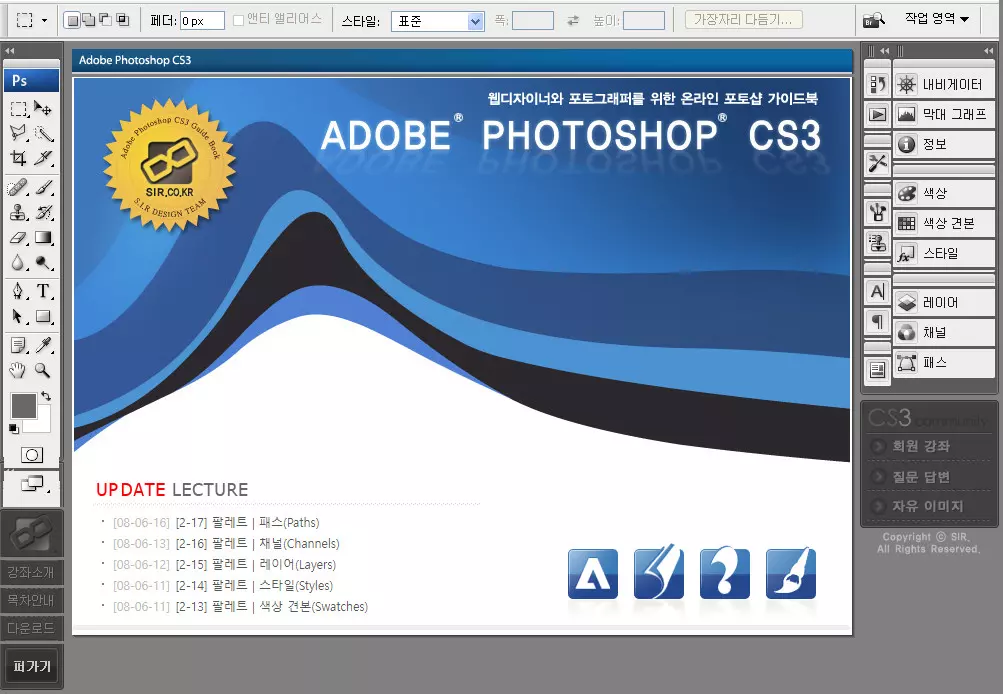Choose Intersect with Selection mode
The image size is (1003, 694).
click(x=122, y=20)
